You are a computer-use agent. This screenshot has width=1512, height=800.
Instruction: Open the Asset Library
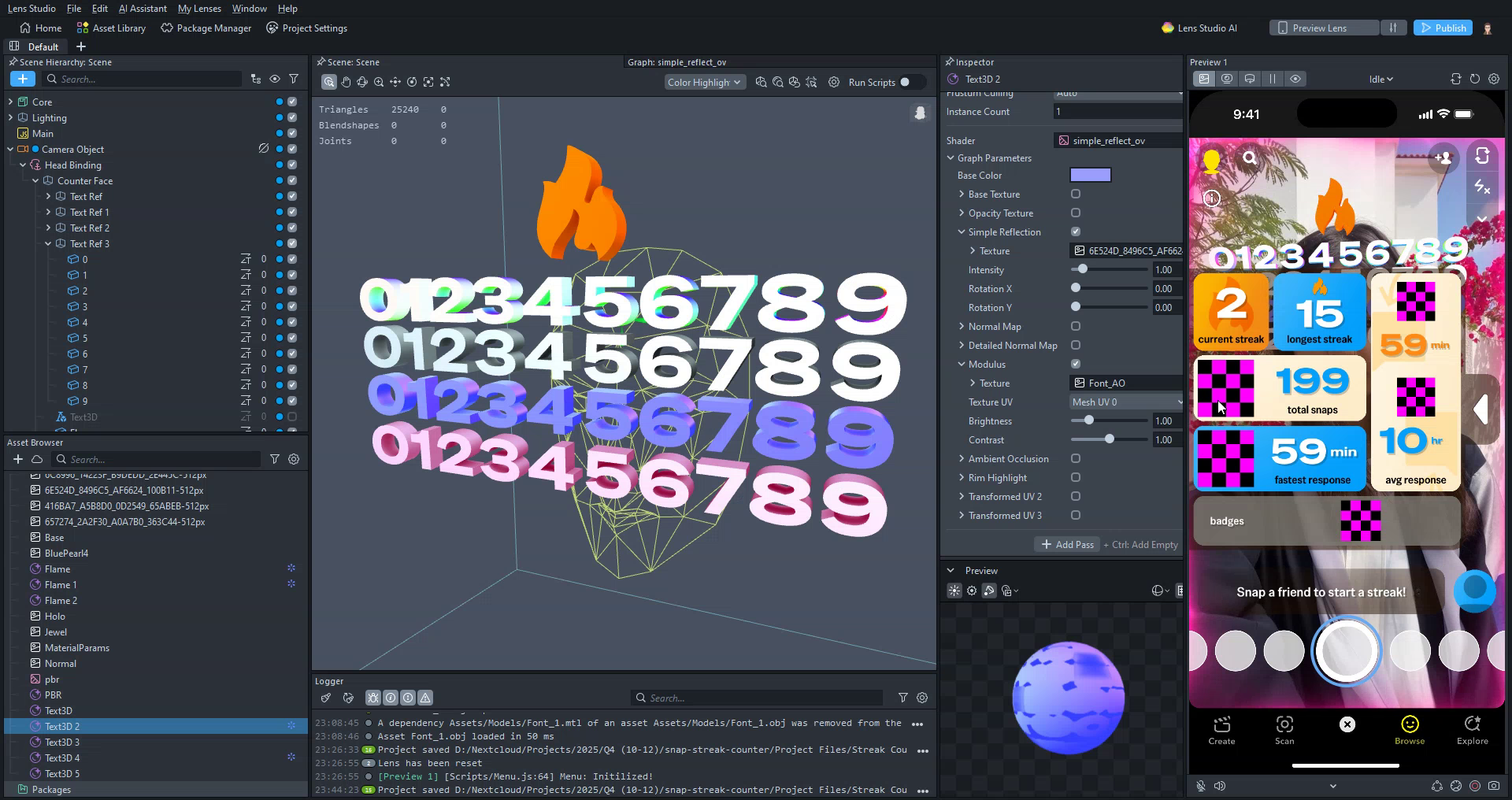pyautogui.click(x=111, y=28)
